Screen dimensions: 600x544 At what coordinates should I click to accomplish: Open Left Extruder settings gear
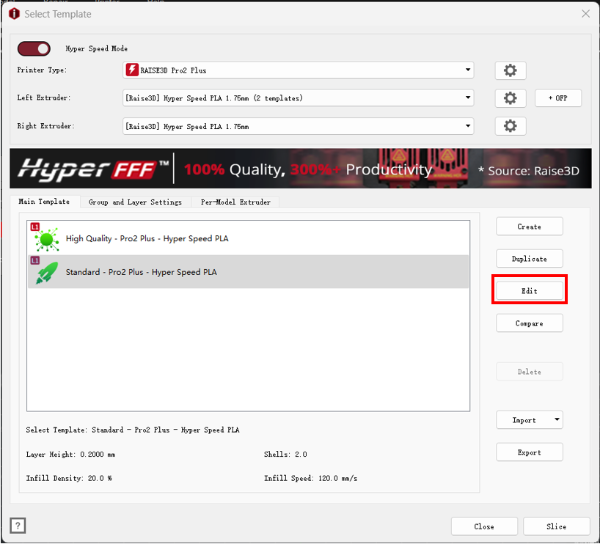[x=510, y=98]
